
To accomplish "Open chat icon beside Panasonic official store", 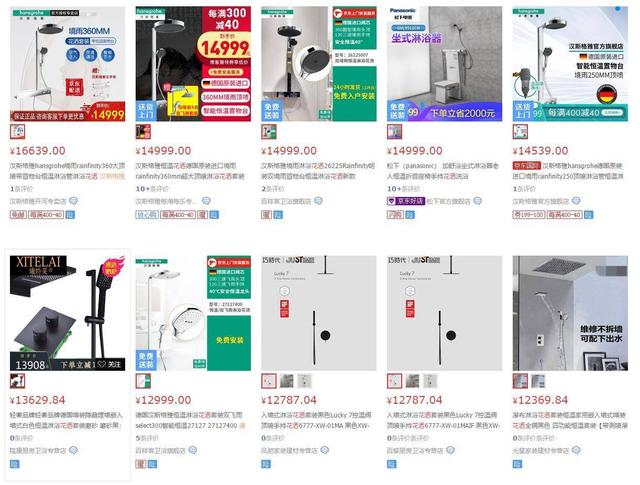I will pos(477,201).
